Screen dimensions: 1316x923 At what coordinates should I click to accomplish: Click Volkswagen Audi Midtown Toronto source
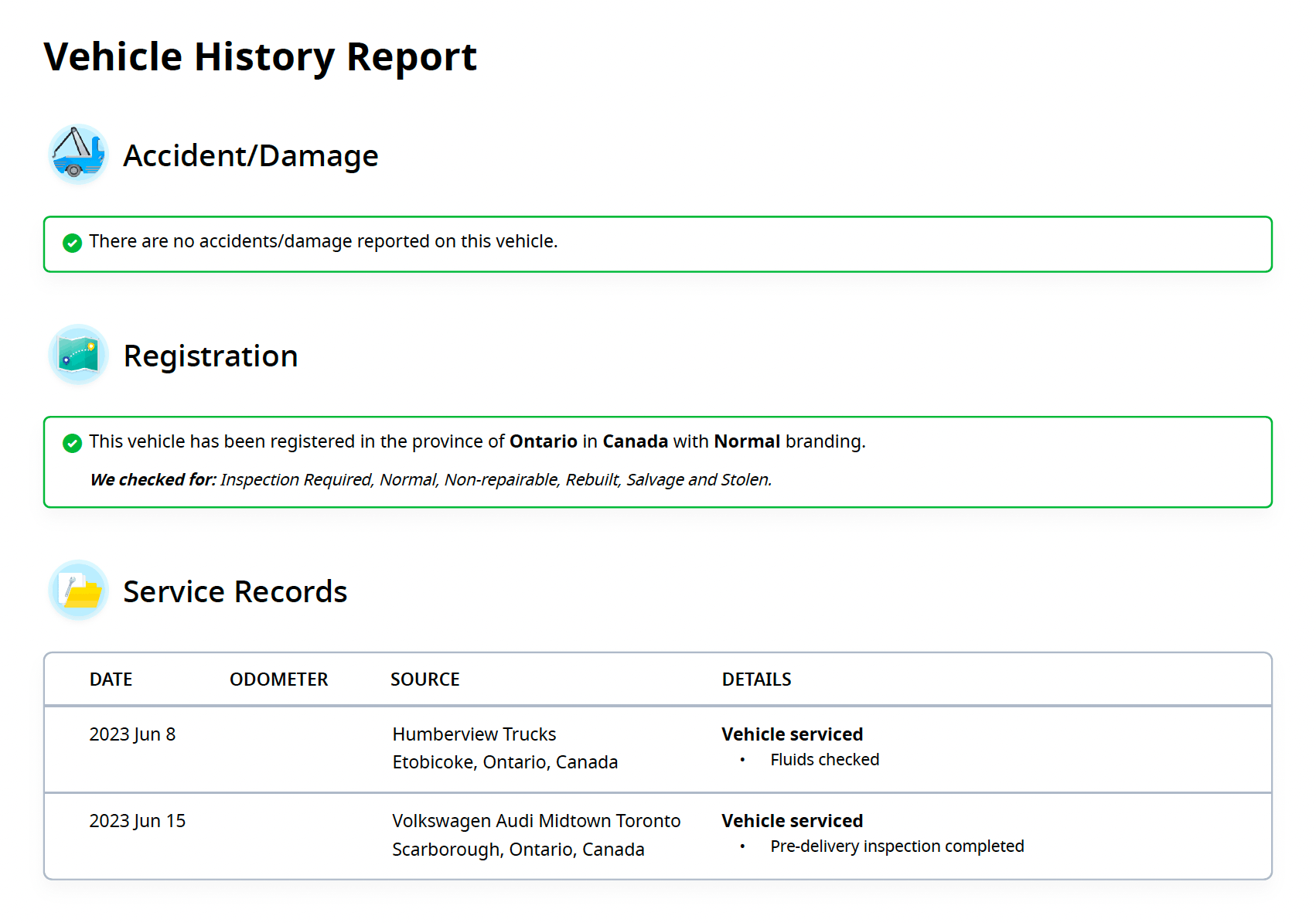536,821
